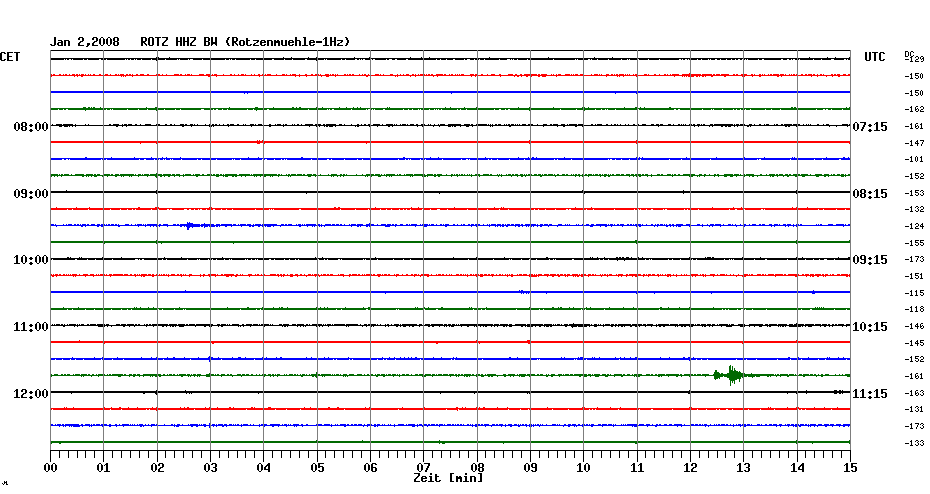930x494 pixels.
Task: Click the 08:00 CET time label
Action: click(x=31, y=126)
